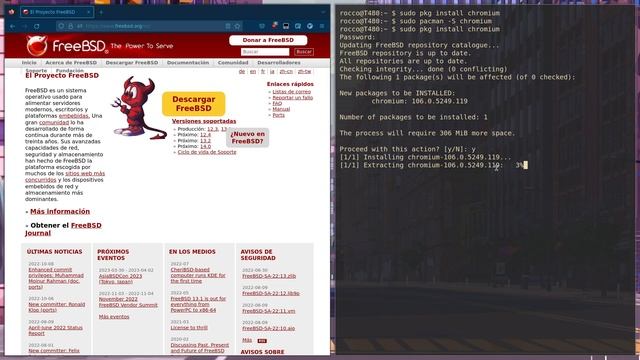Open the Acerca de FreeBSD menu

(71, 62)
